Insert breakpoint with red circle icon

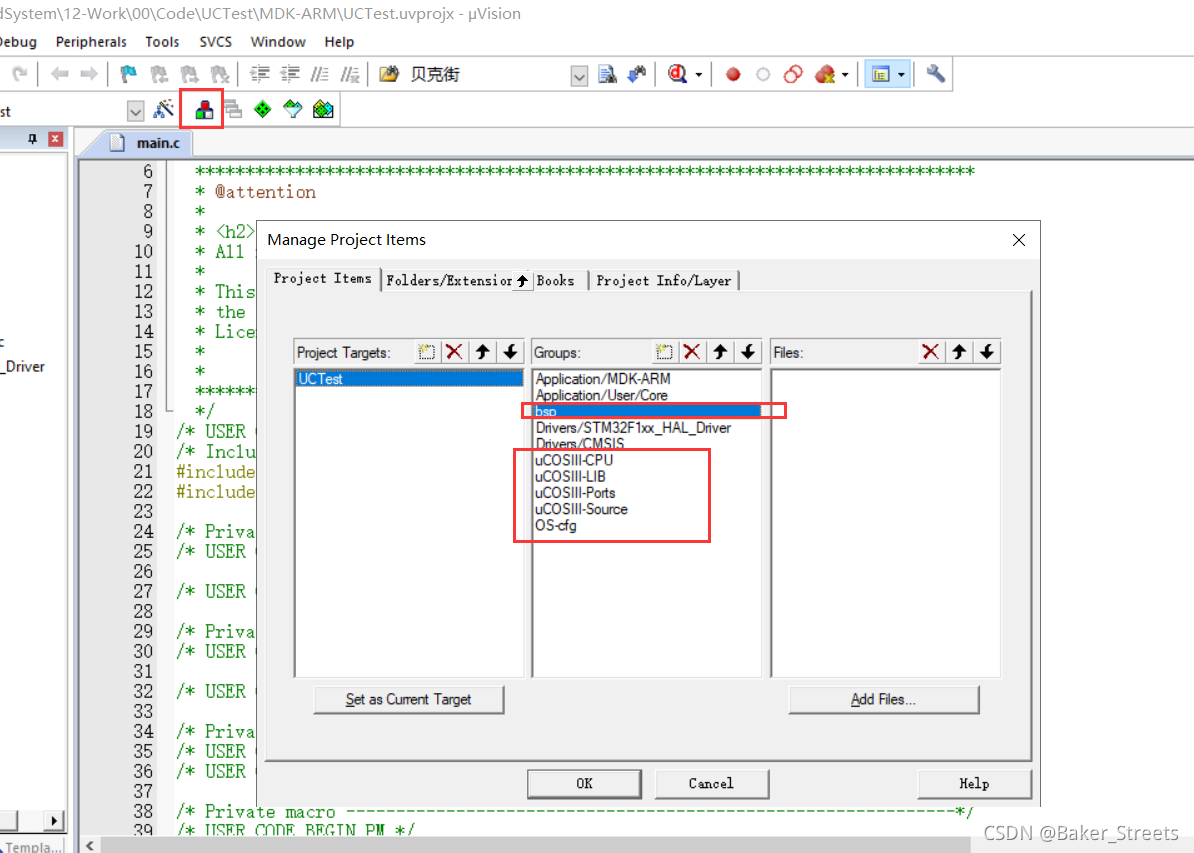point(733,74)
